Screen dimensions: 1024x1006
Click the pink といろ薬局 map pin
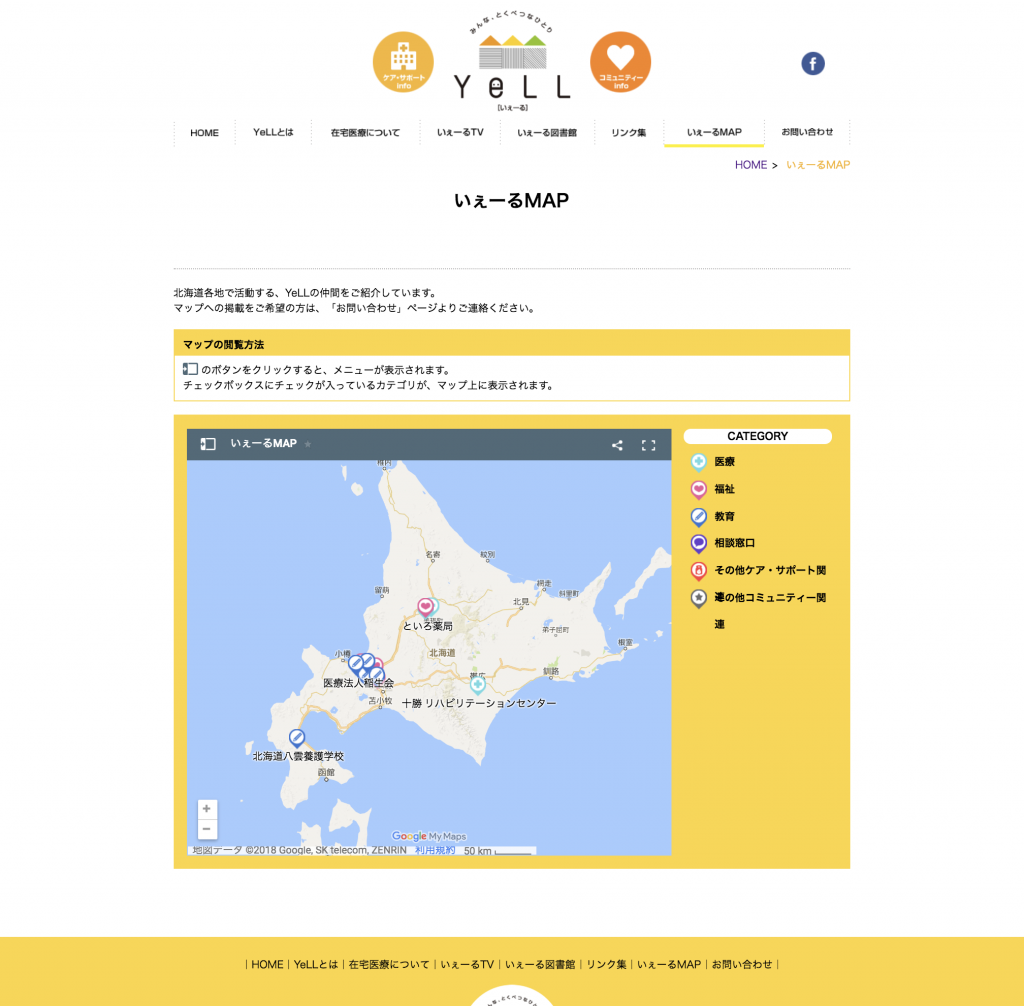tap(425, 608)
